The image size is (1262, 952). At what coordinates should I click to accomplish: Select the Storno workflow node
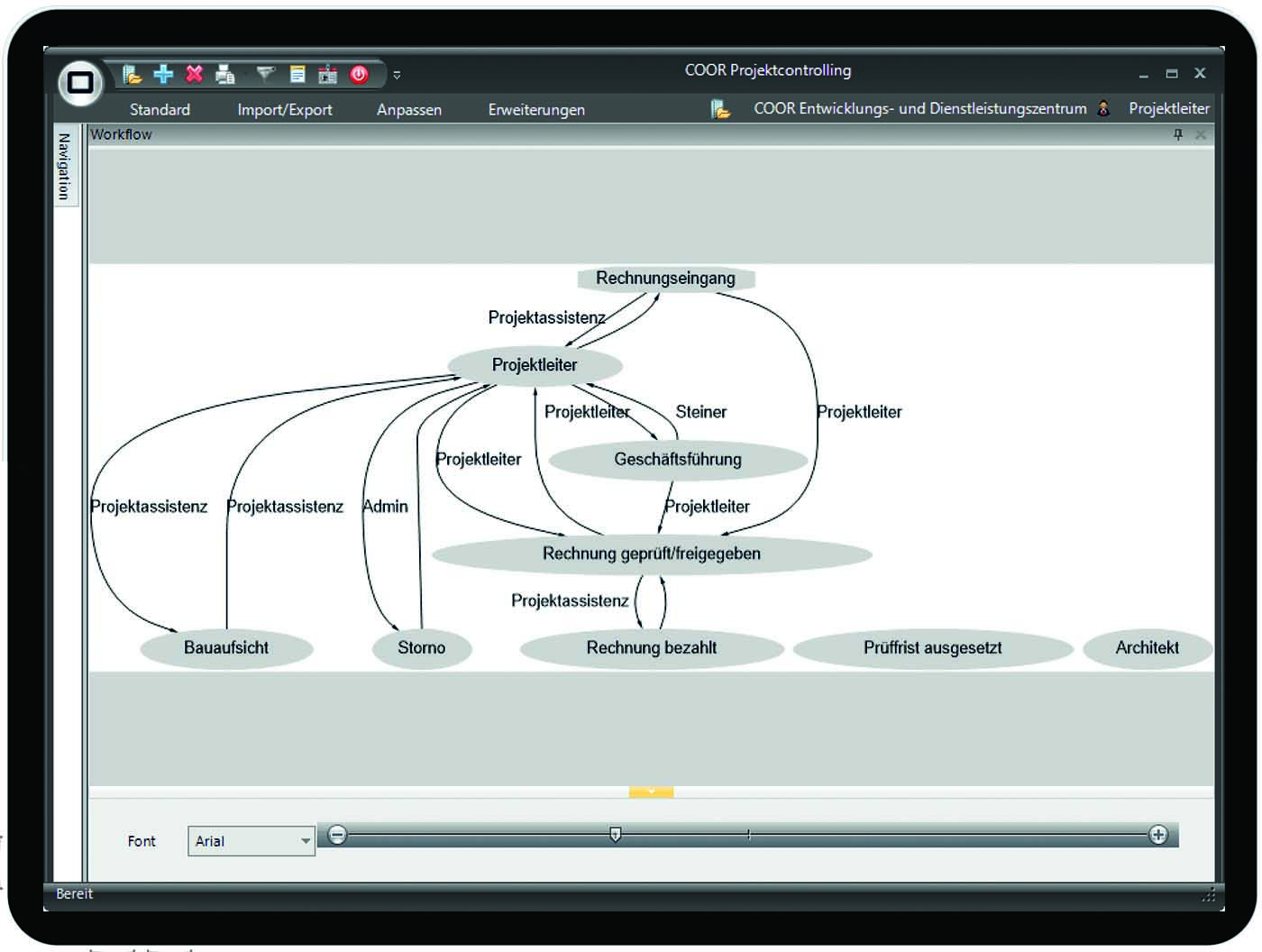pyautogui.click(x=422, y=648)
